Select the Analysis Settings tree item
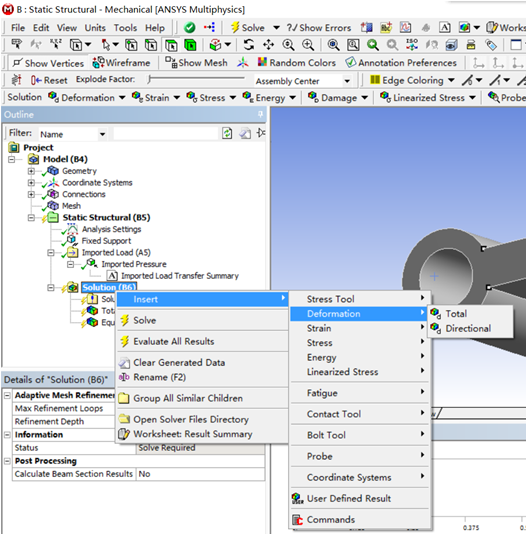This screenshot has width=527, height=535. pos(111,229)
